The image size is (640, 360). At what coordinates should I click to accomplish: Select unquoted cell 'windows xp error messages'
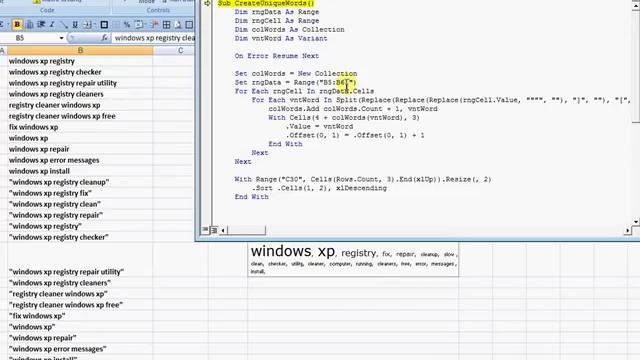point(80,160)
